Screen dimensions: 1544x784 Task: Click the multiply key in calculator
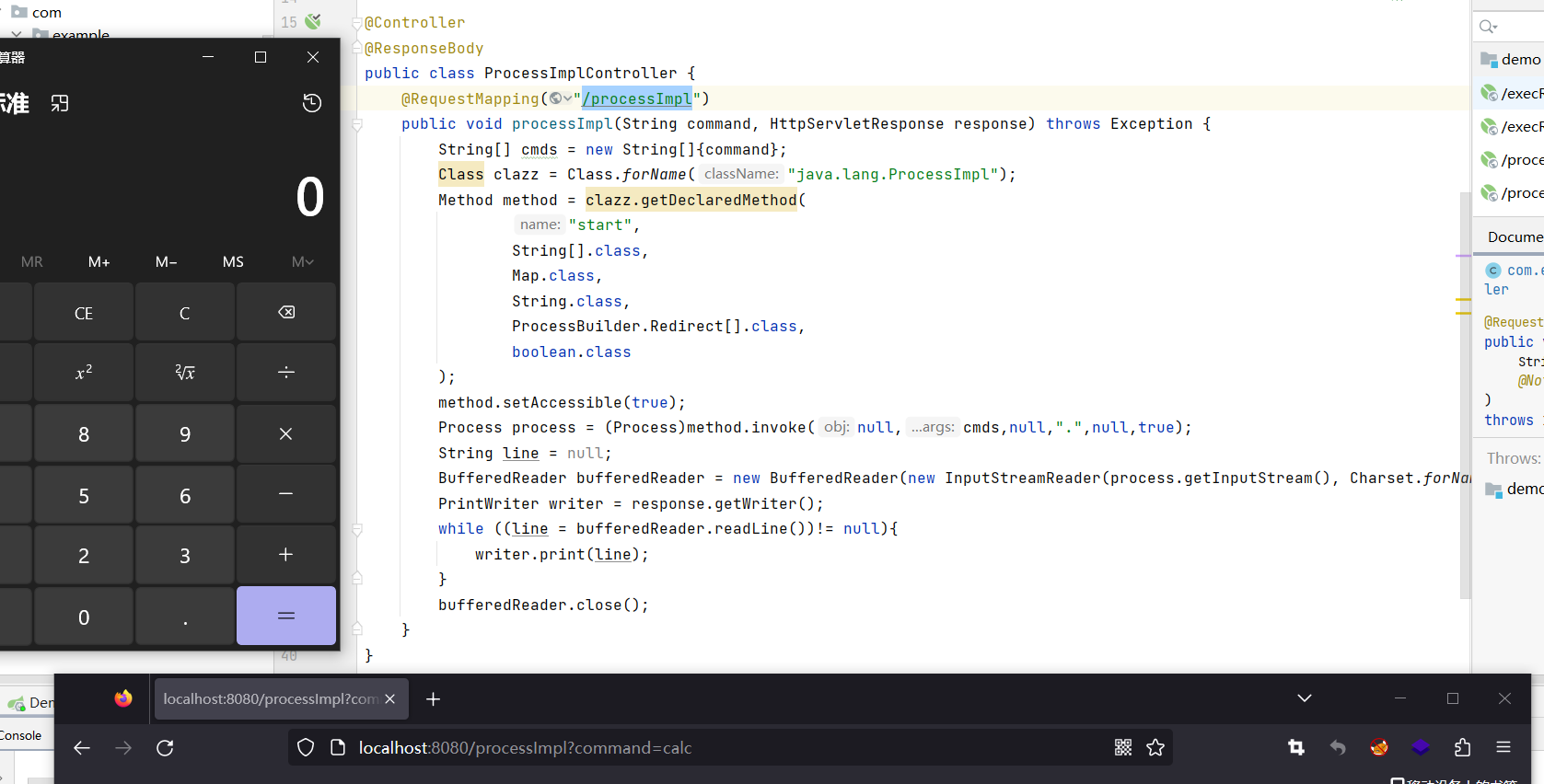click(x=286, y=433)
